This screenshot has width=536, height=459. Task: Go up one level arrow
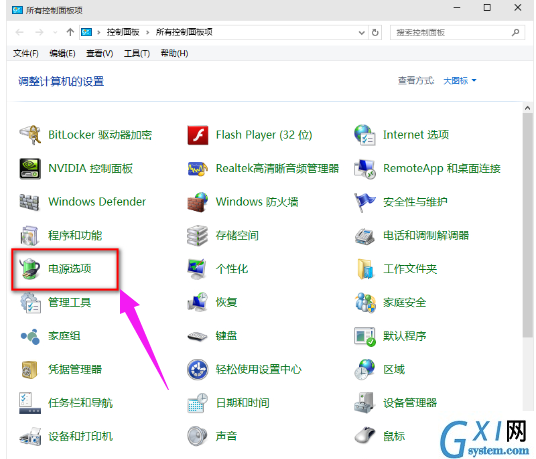pos(70,32)
